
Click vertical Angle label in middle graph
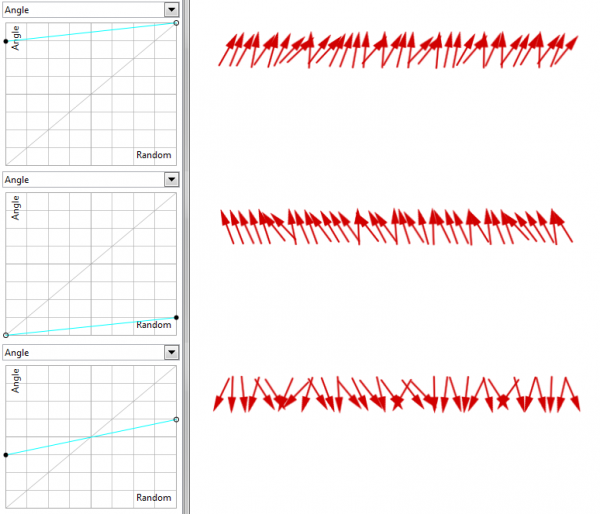tap(16, 208)
